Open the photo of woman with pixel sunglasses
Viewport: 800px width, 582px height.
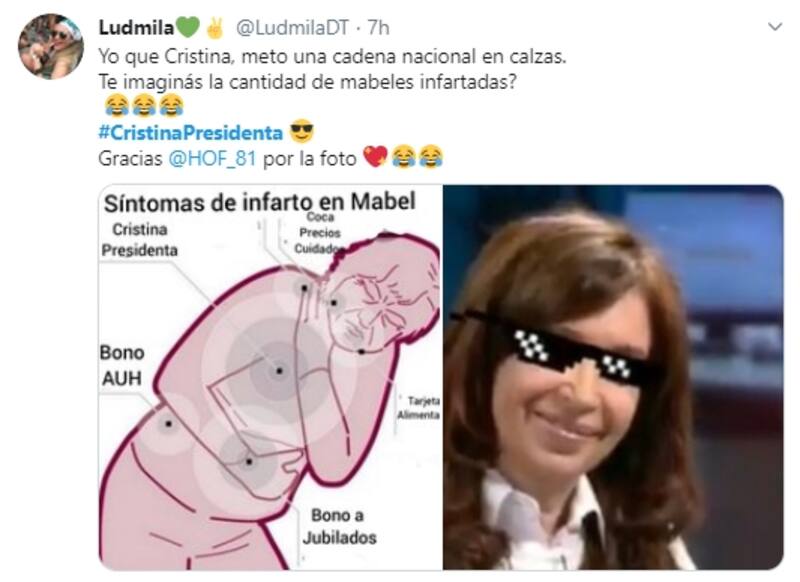click(x=613, y=377)
